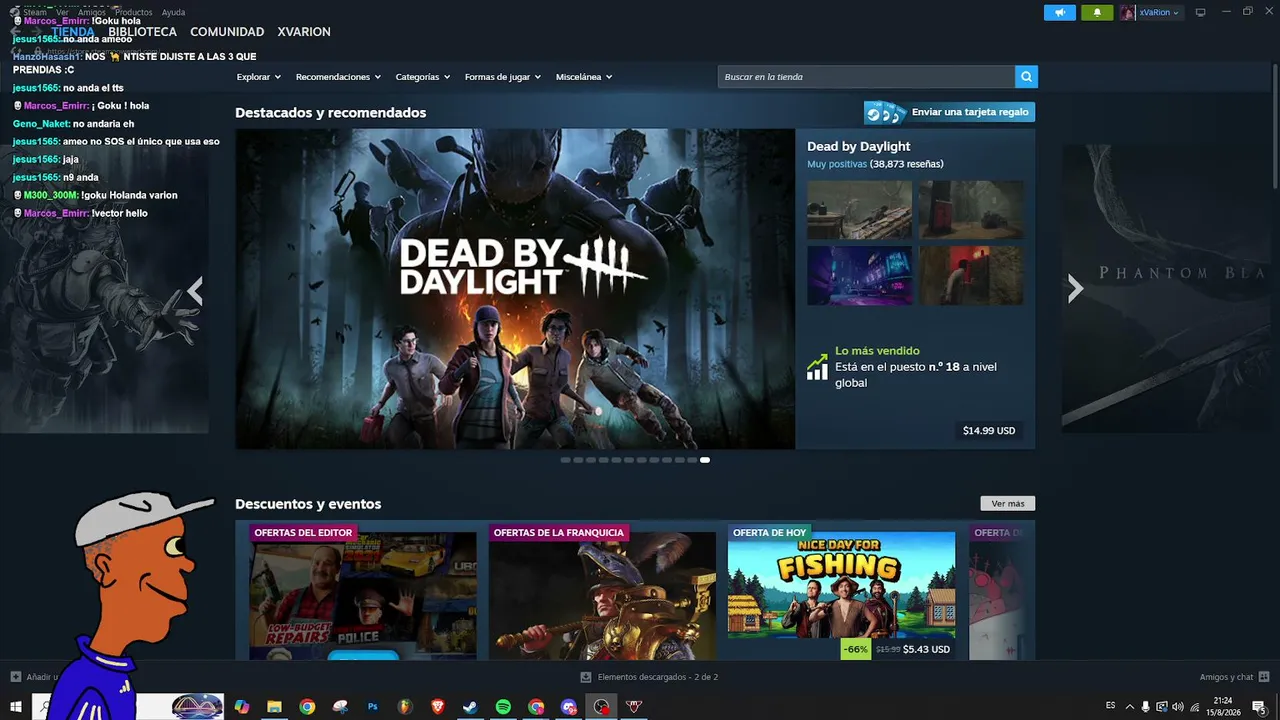The width and height of the screenshot is (1280, 720).
Task: Go to previous featured game with left arrow
Action: tap(195, 291)
